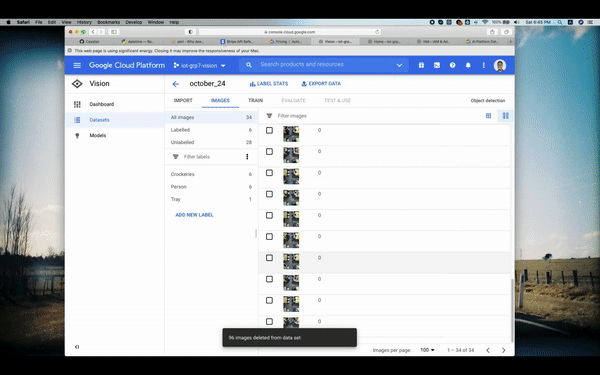This screenshot has height=375, width=600.
Task: Open Safari History menu
Action: coord(84,22)
